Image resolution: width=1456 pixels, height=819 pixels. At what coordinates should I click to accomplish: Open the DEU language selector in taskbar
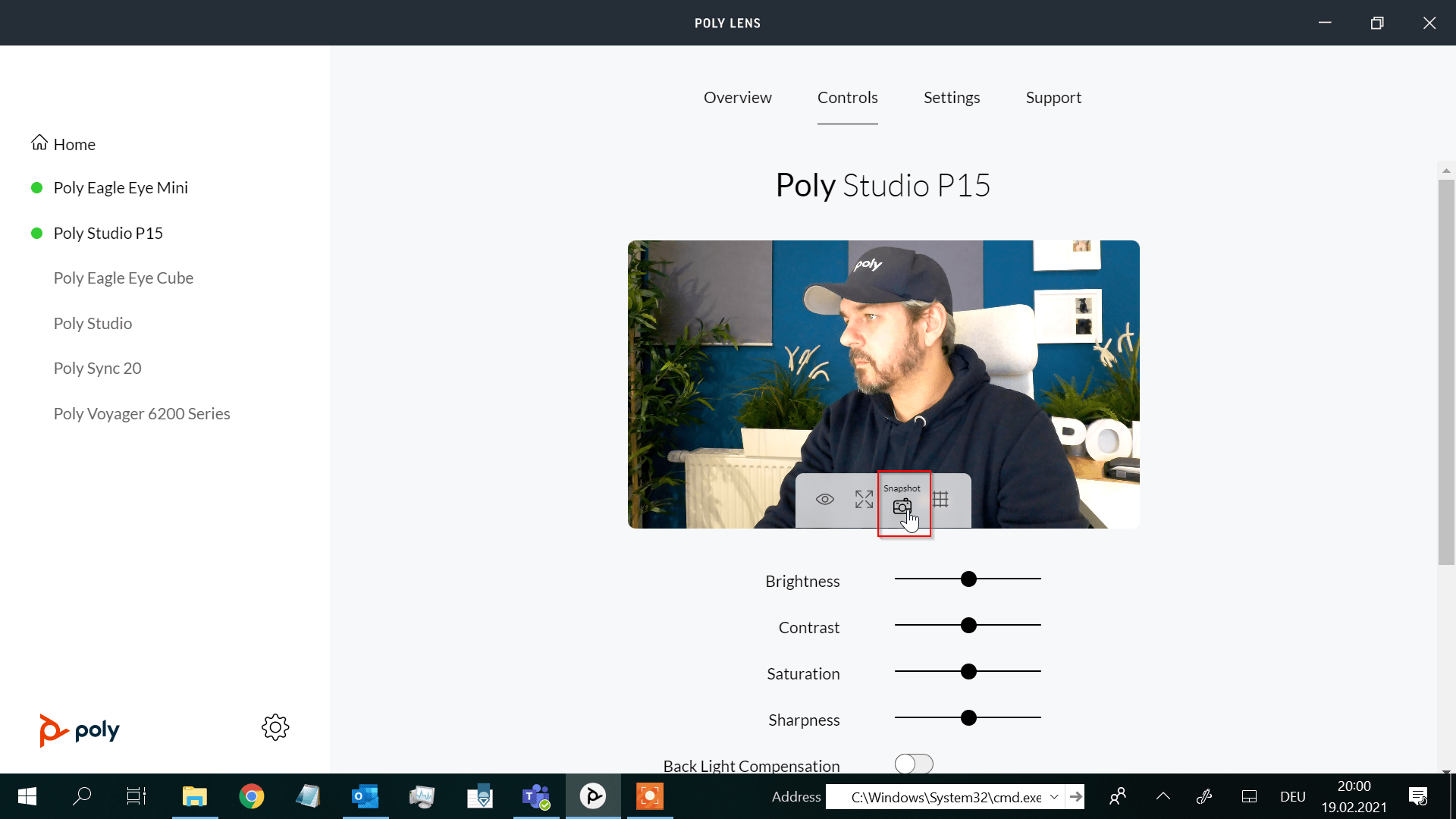click(x=1292, y=796)
